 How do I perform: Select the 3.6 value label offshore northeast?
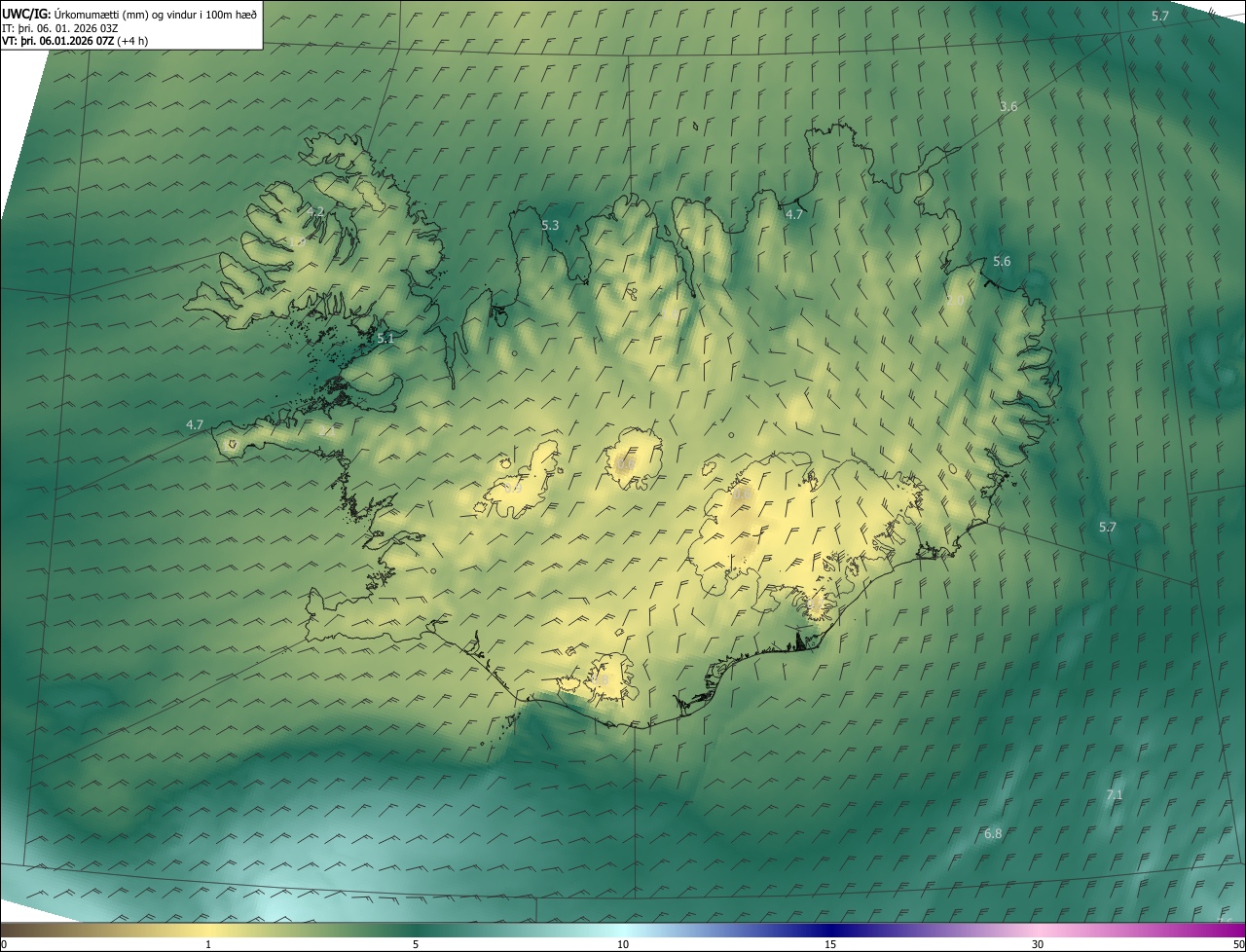point(1008,107)
